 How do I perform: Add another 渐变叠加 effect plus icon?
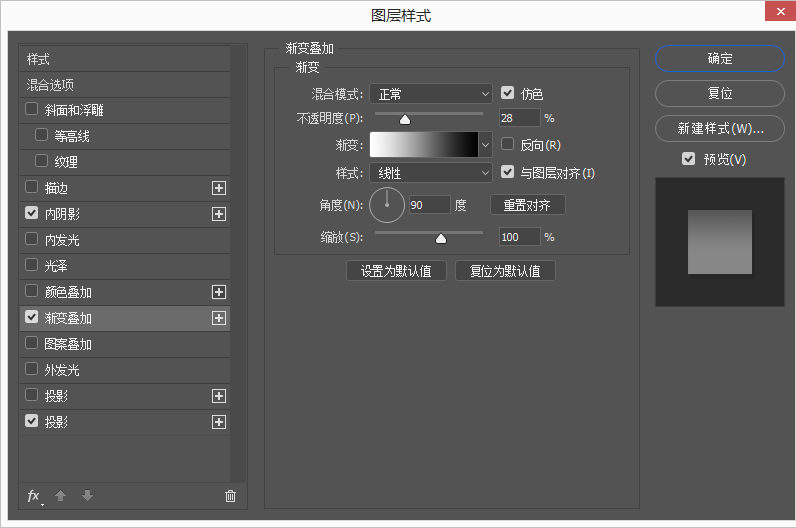pos(219,318)
